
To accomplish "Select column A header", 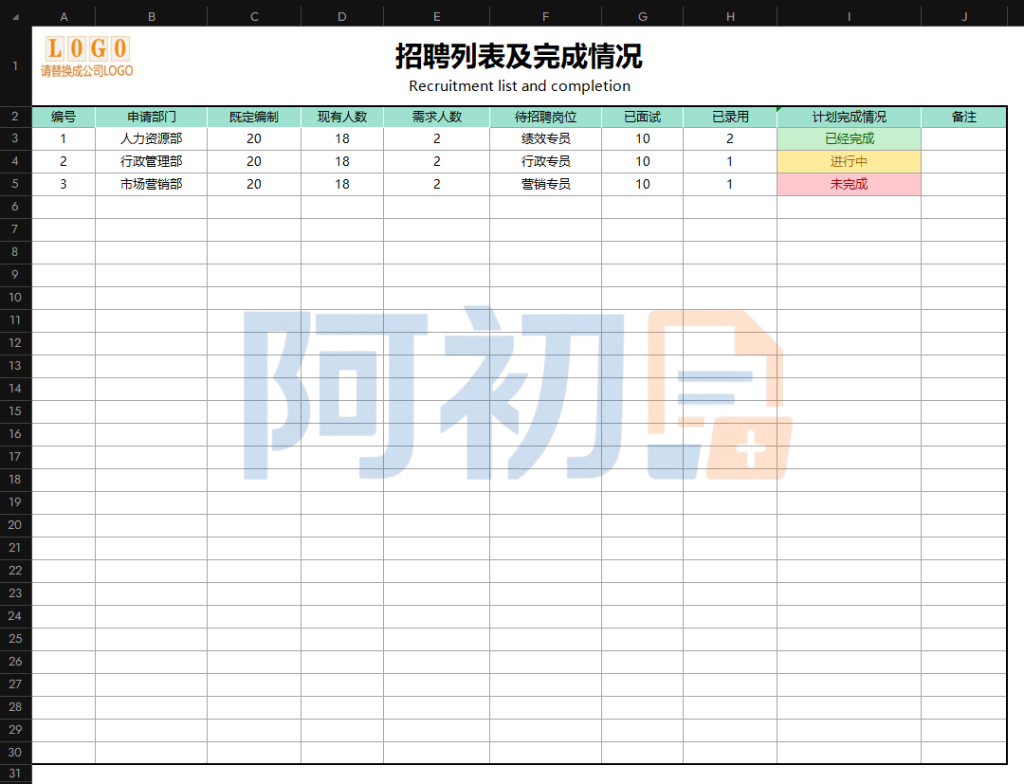I will pos(64,16).
